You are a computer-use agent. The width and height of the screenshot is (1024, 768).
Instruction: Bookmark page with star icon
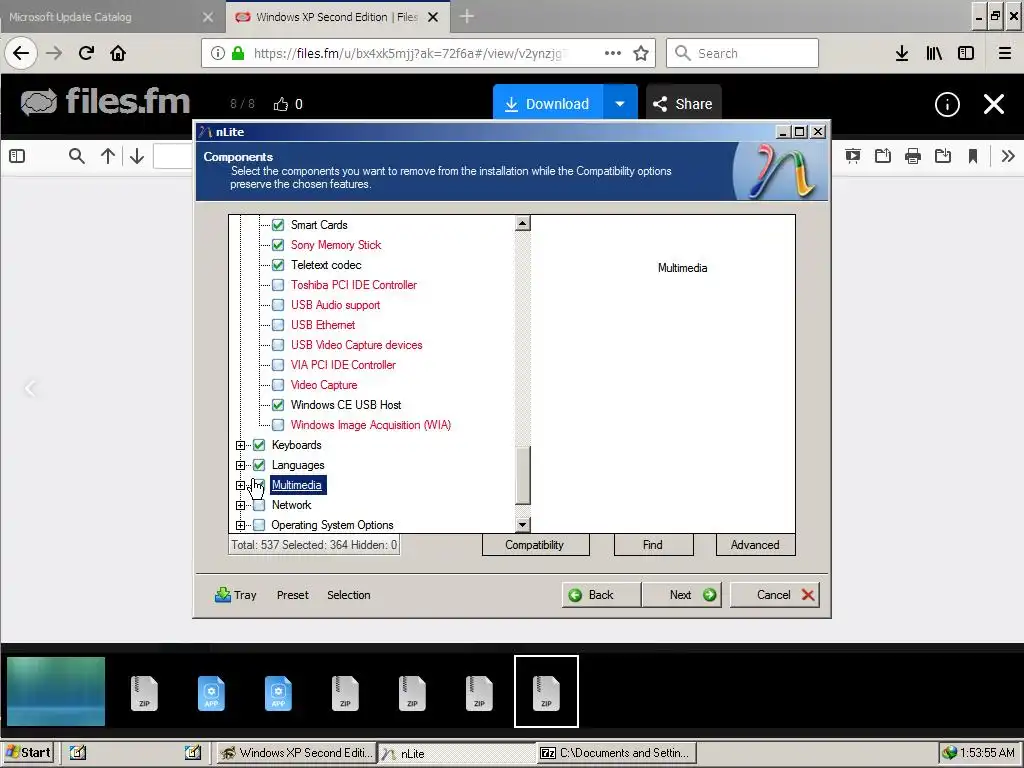[641, 53]
